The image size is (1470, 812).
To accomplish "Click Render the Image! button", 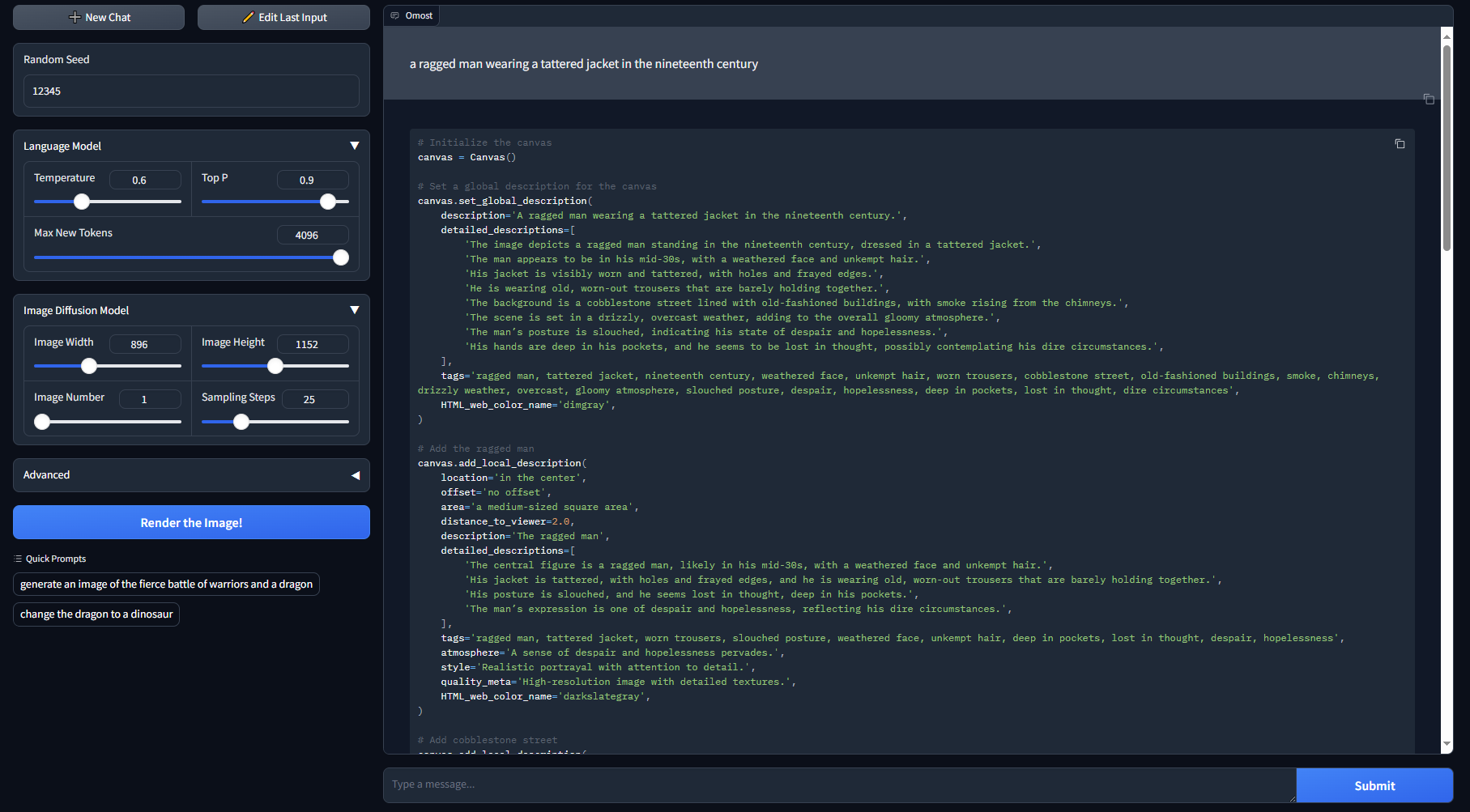I will pyautogui.click(x=190, y=522).
